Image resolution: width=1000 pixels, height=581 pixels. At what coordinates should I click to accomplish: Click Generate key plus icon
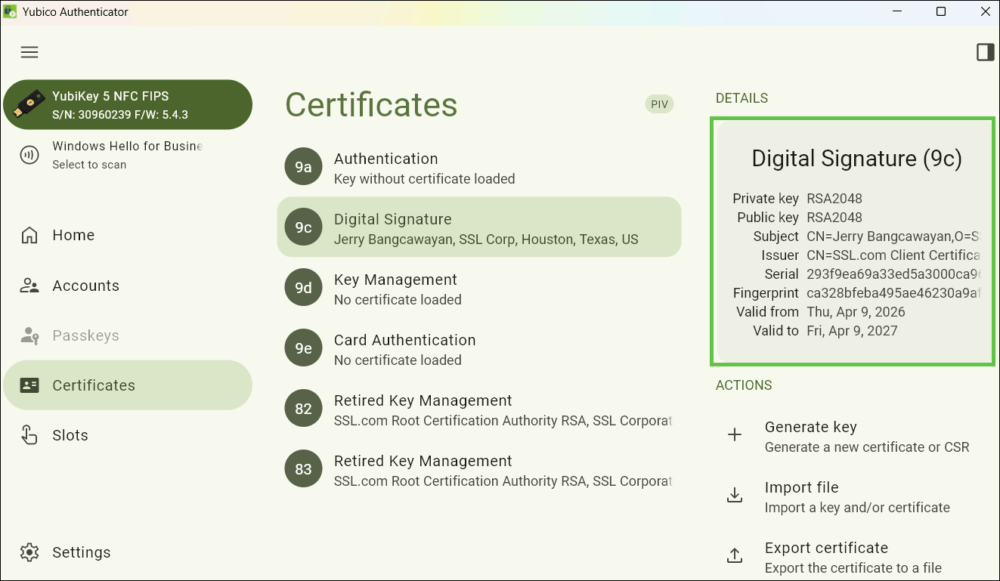735,435
